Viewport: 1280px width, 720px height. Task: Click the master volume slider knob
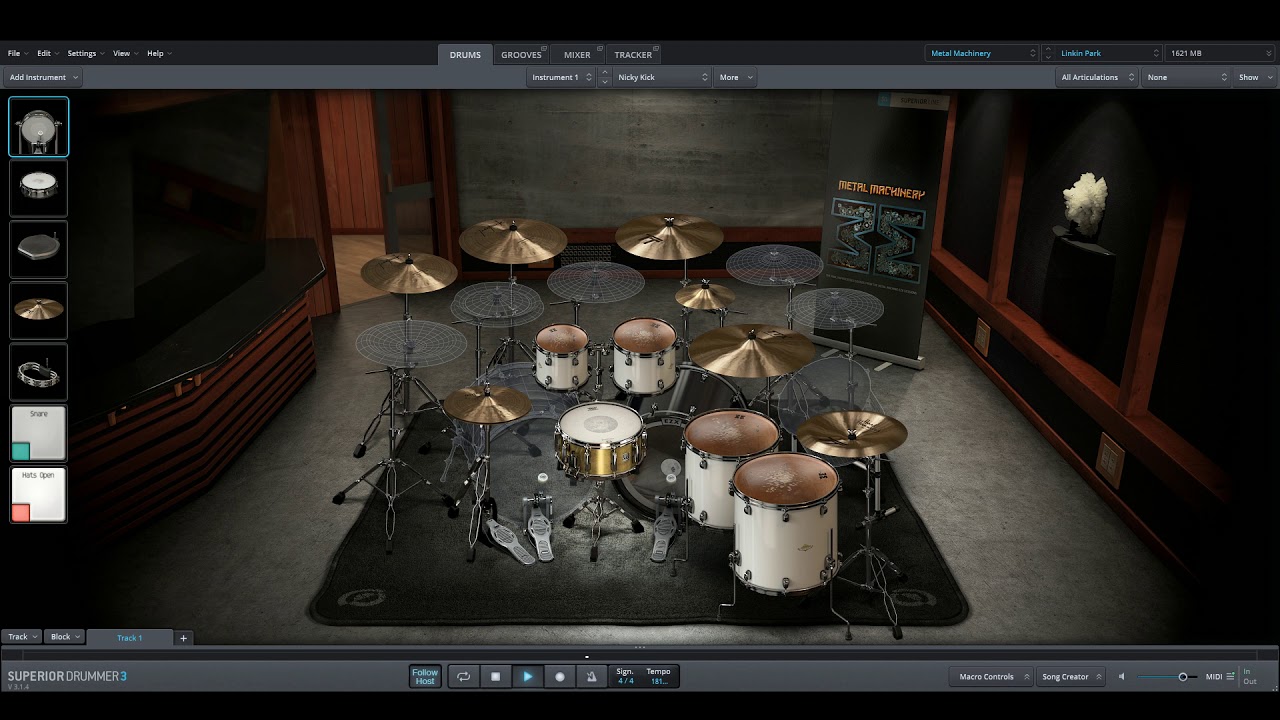point(1183,677)
